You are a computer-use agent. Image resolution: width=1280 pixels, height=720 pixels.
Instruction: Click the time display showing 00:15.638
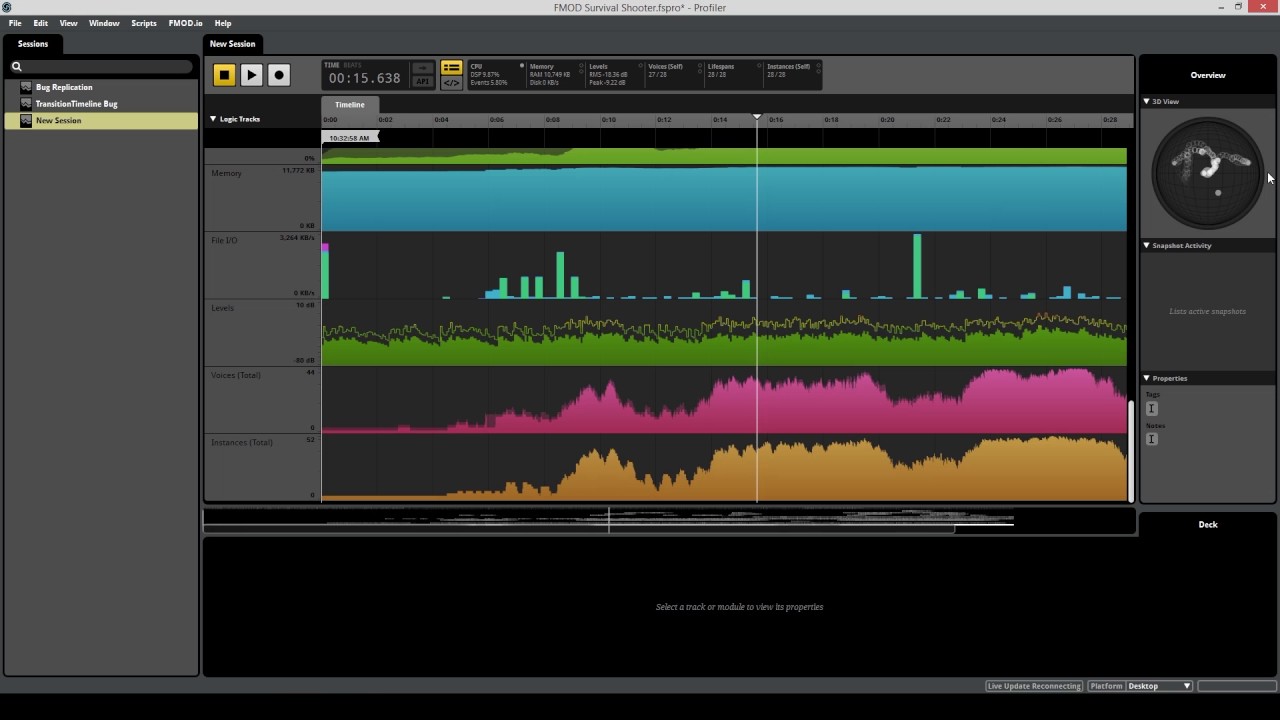[364, 79]
